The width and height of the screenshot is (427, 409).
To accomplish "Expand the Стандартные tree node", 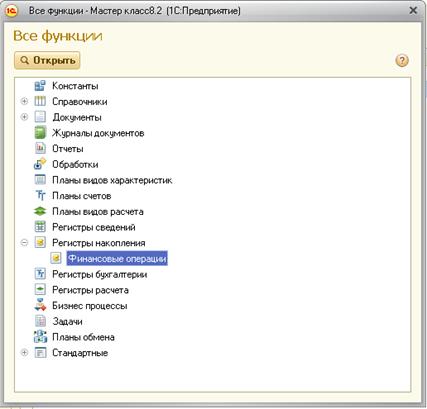I will click(24, 352).
